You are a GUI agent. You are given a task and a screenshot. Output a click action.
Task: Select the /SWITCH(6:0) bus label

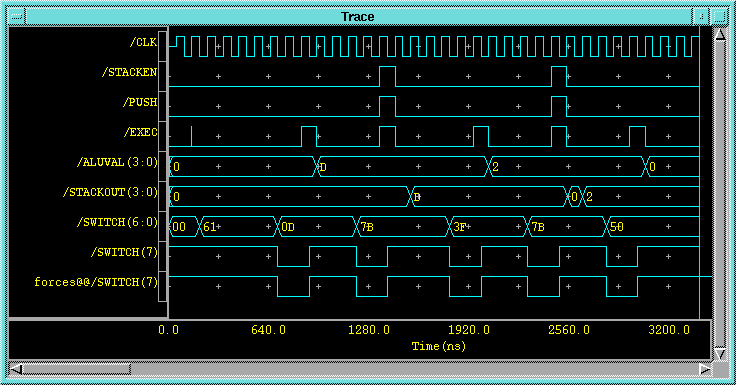click(x=117, y=222)
